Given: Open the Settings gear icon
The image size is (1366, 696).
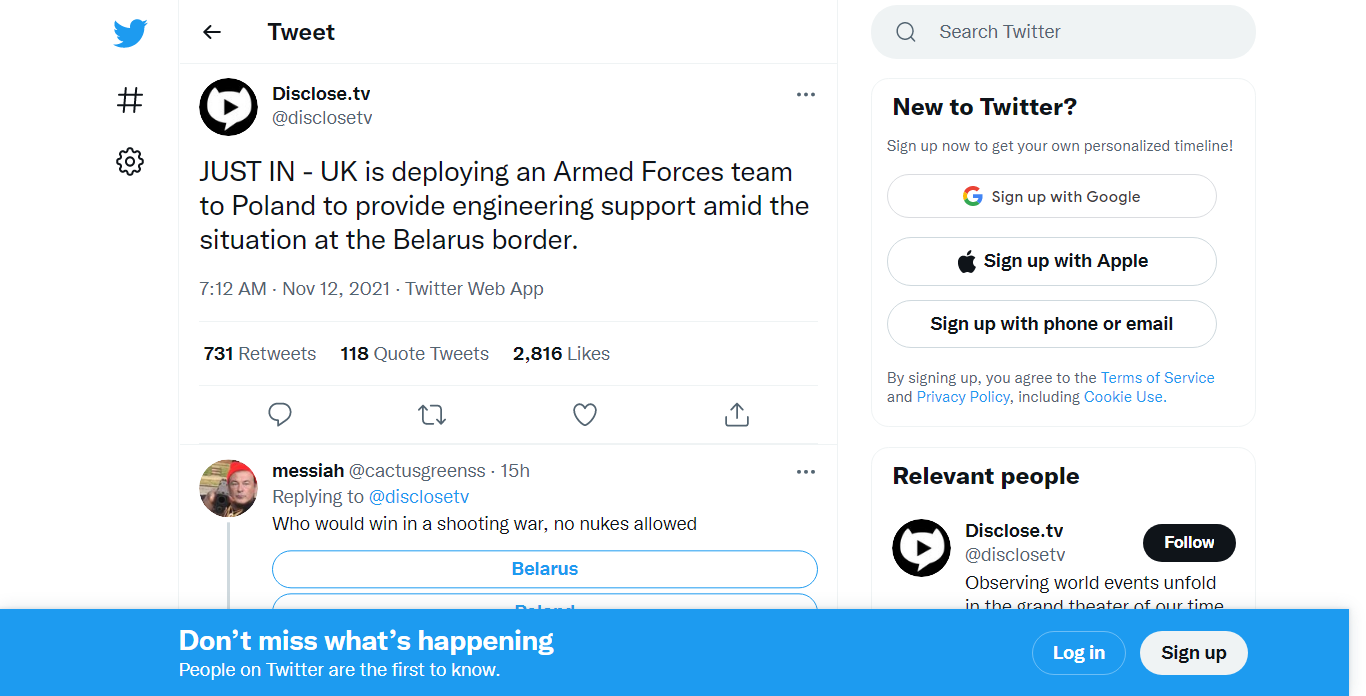Looking at the screenshot, I should (x=130, y=161).
